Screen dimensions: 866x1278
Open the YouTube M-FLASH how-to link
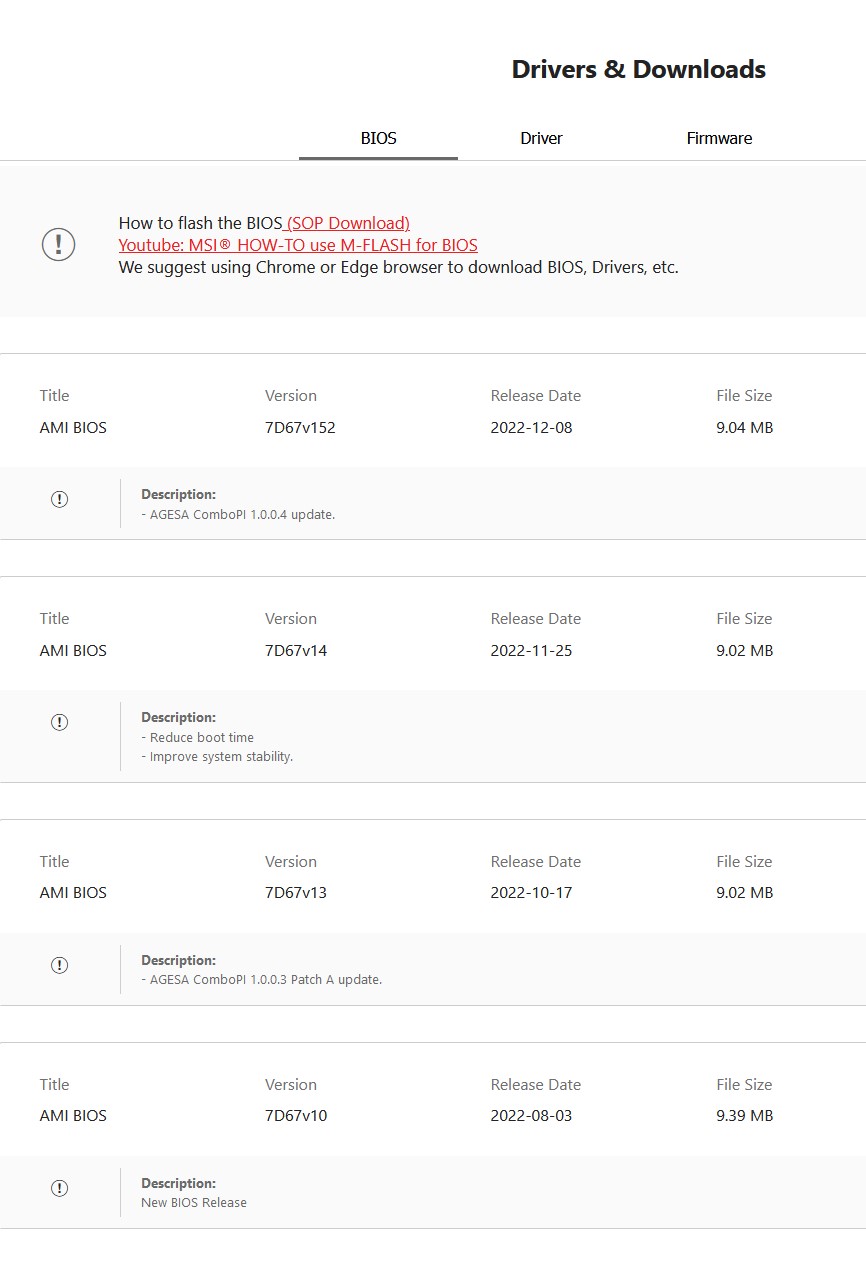pos(298,245)
